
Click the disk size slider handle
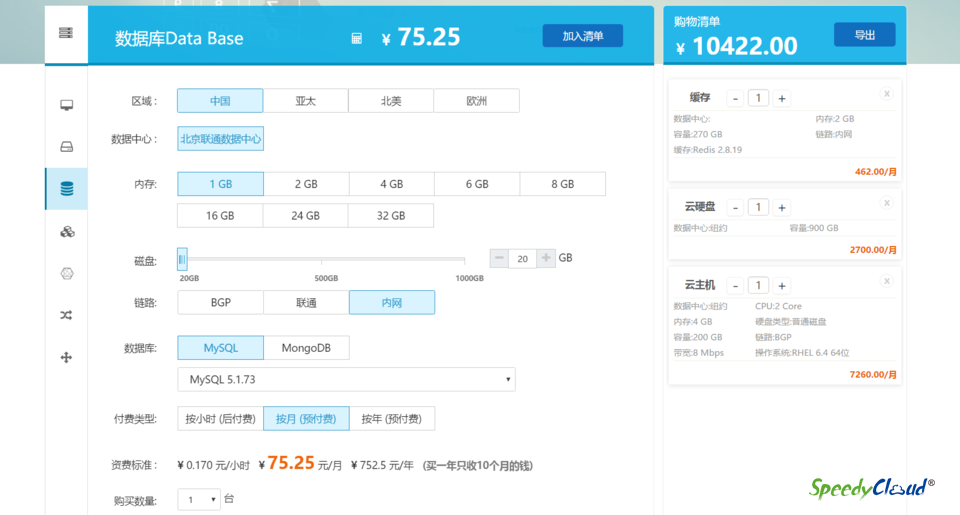182,259
